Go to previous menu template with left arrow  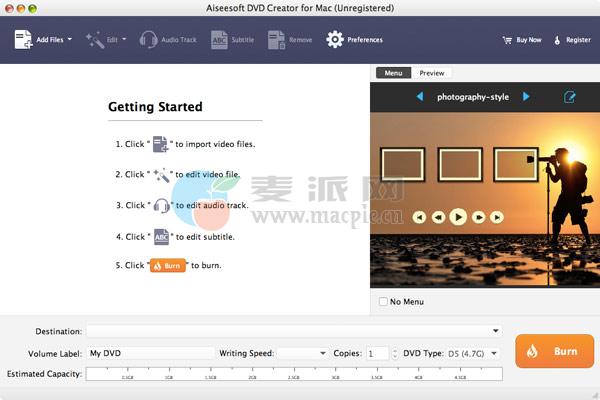pos(420,96)
